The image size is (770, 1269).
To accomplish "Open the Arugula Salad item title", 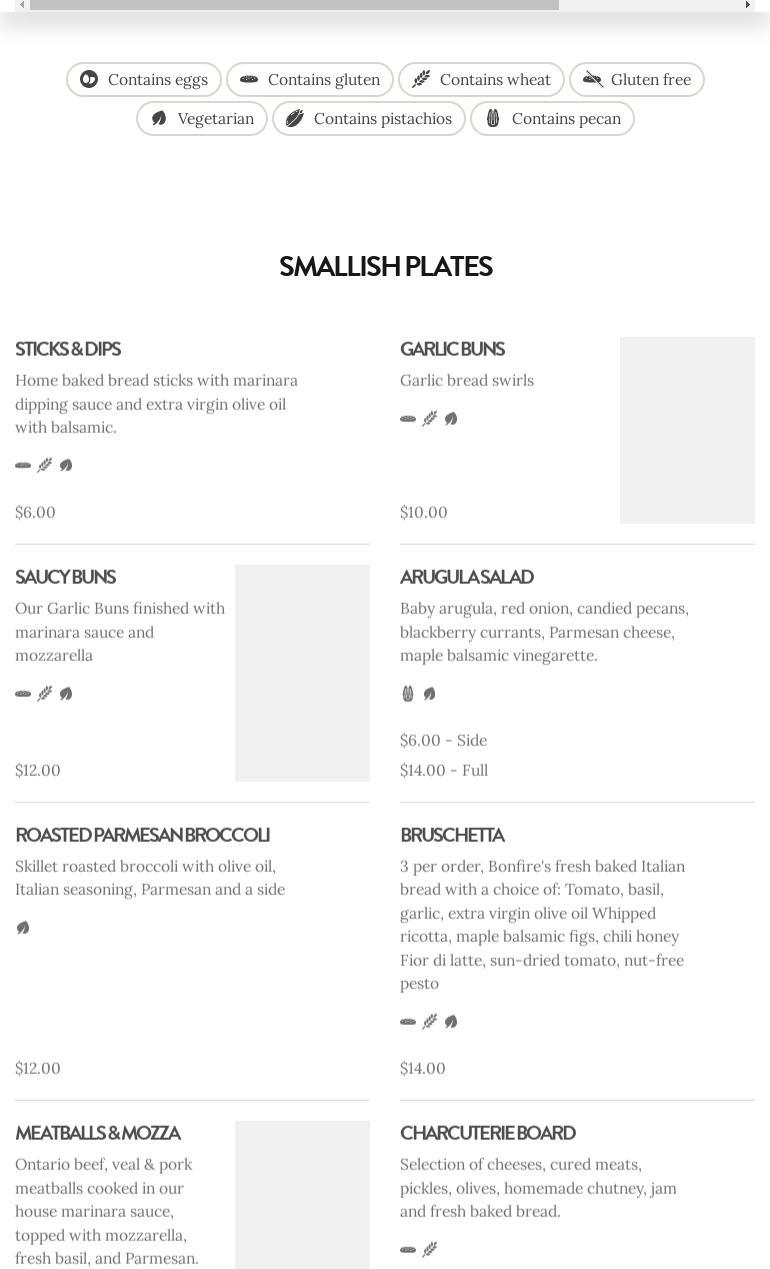I will pyautogui.click(x=467, y=577).
